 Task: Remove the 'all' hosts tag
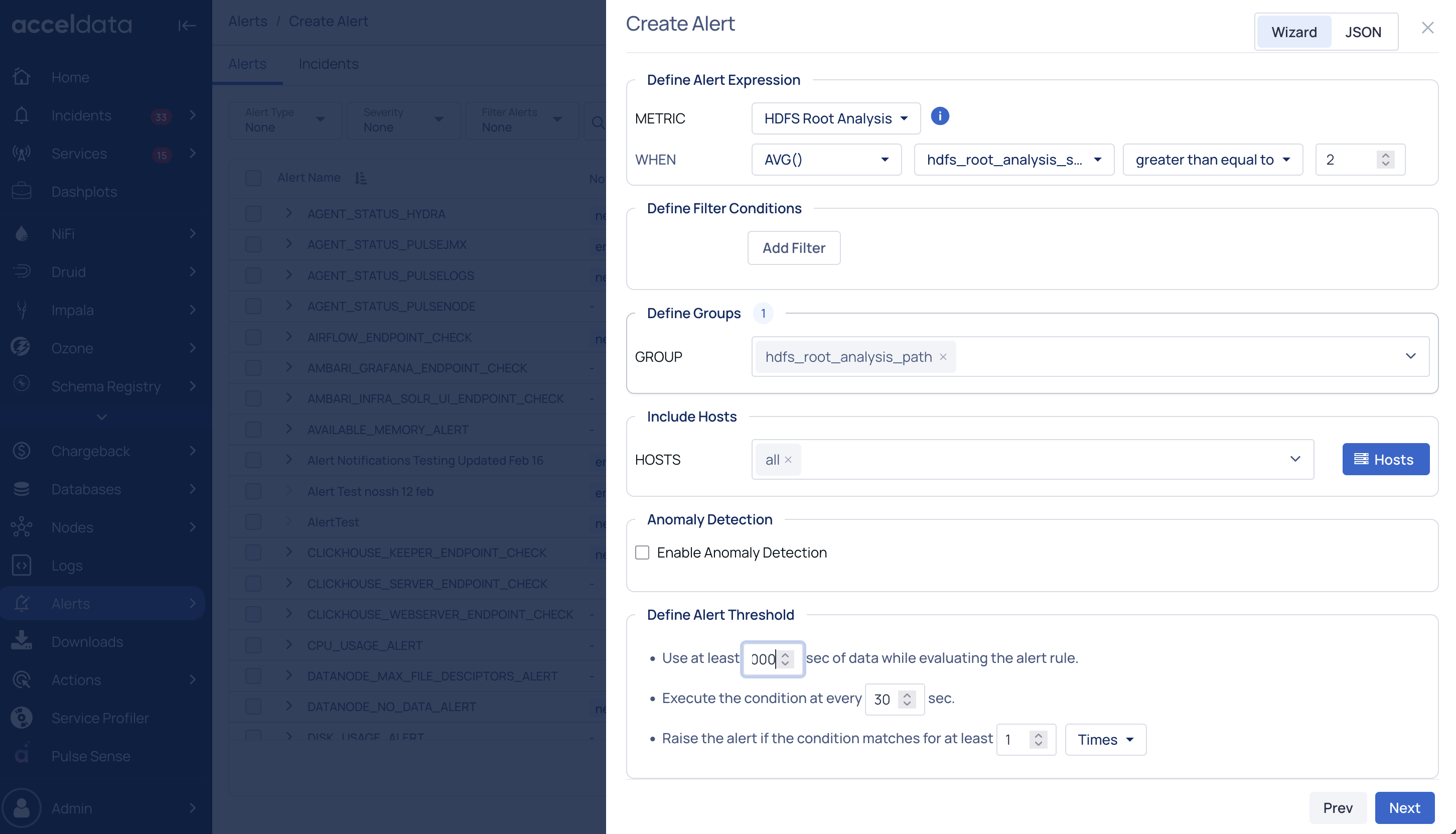(788, 460)
